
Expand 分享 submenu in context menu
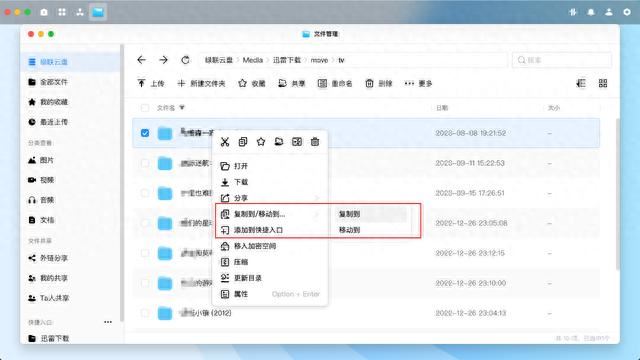(270, 198)
